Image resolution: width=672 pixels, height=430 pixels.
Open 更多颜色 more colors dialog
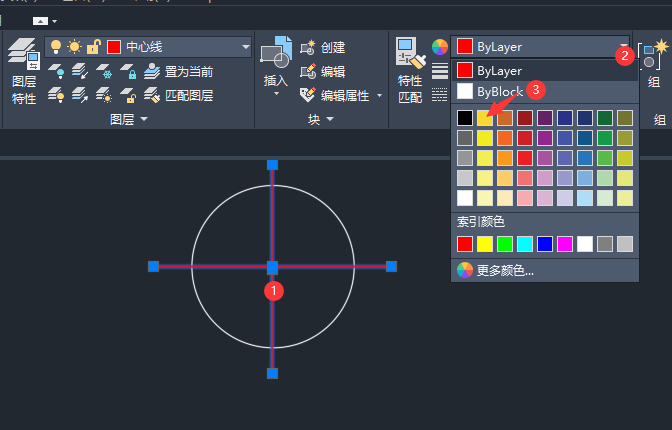coord(544,271)
